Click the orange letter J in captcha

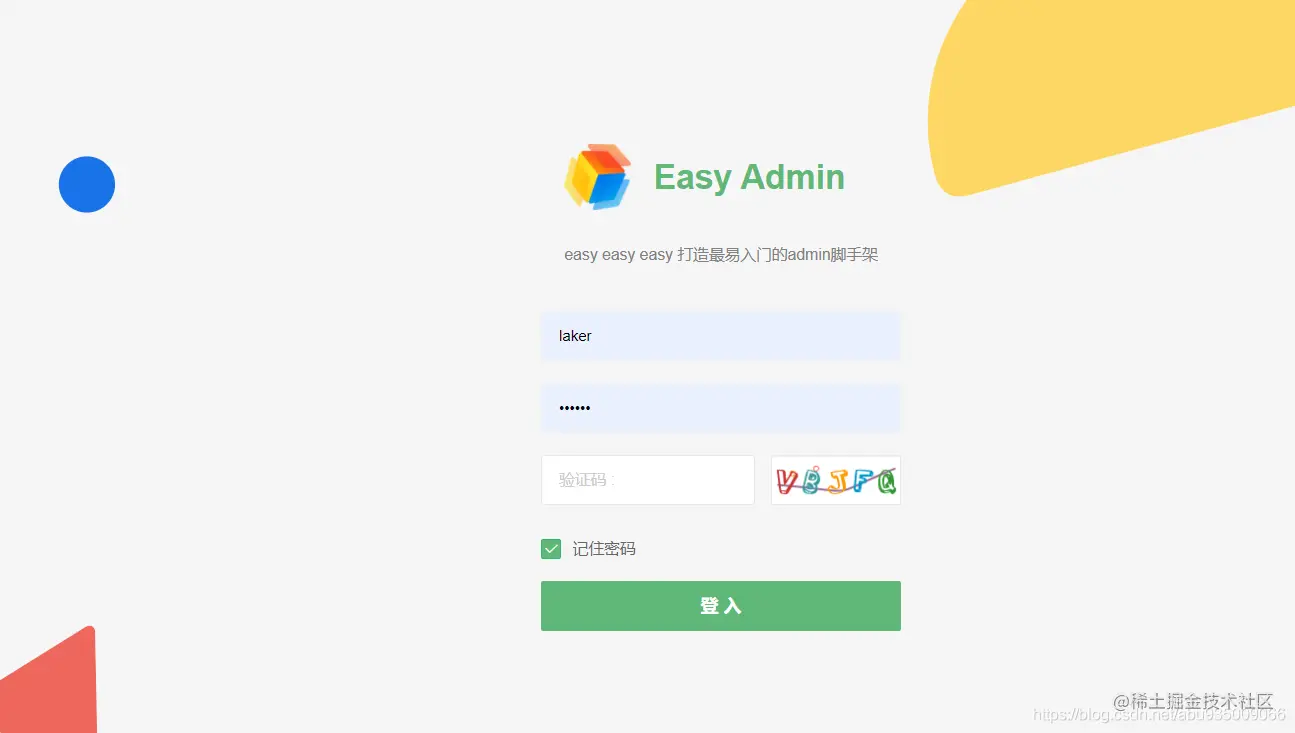[x=837, y=482]
